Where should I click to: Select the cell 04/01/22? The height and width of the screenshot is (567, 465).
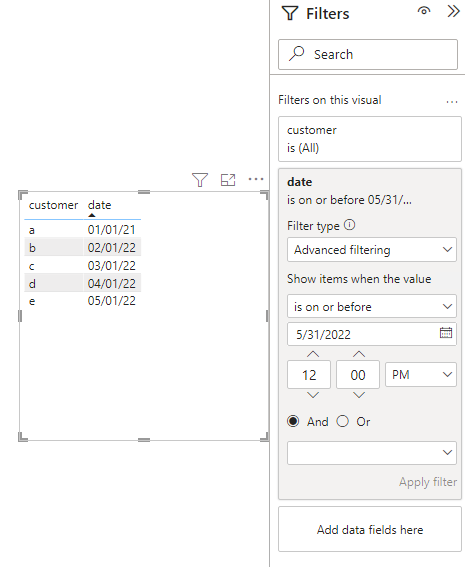(x=111, y=284)
